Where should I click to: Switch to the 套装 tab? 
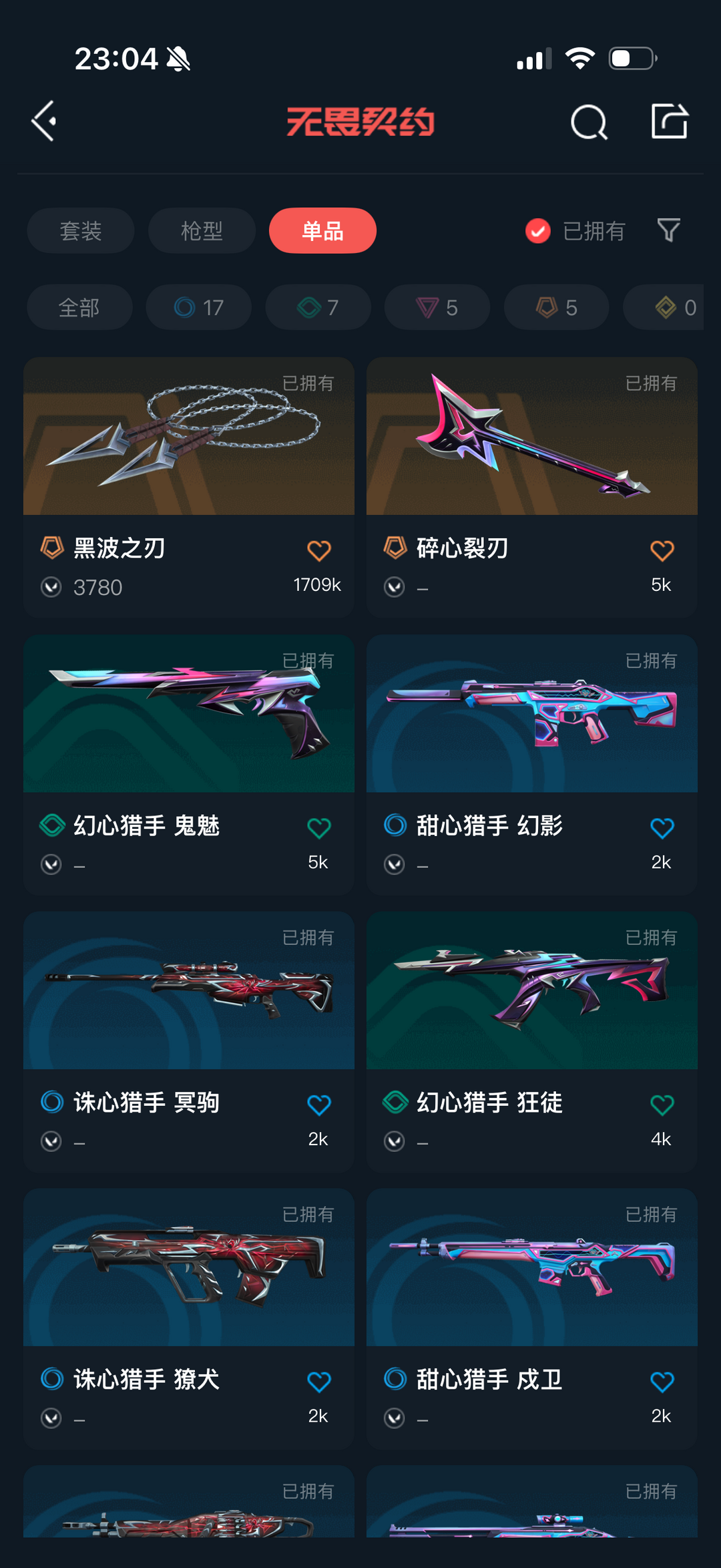click(81, 230)
